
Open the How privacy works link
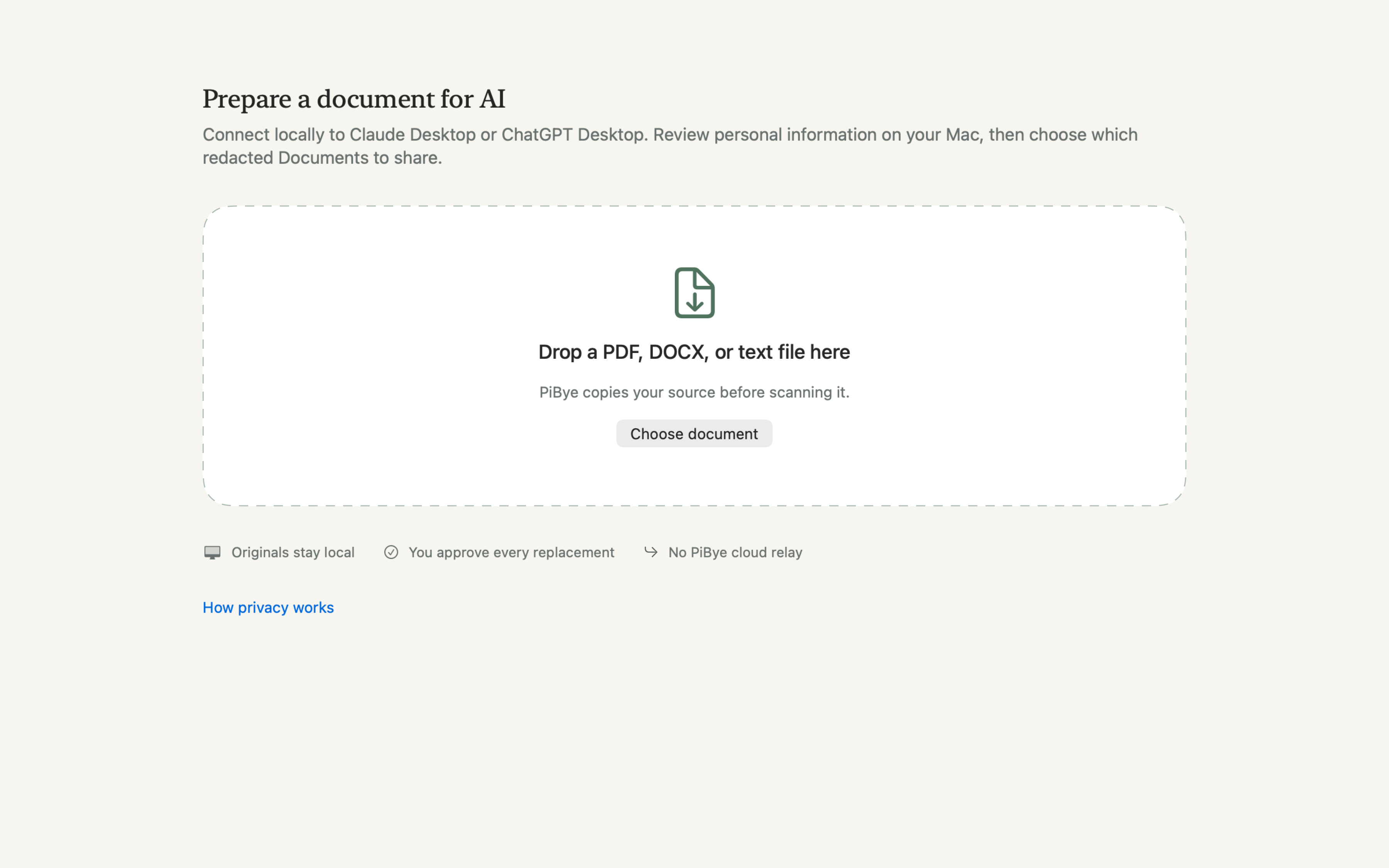[268, 607]
